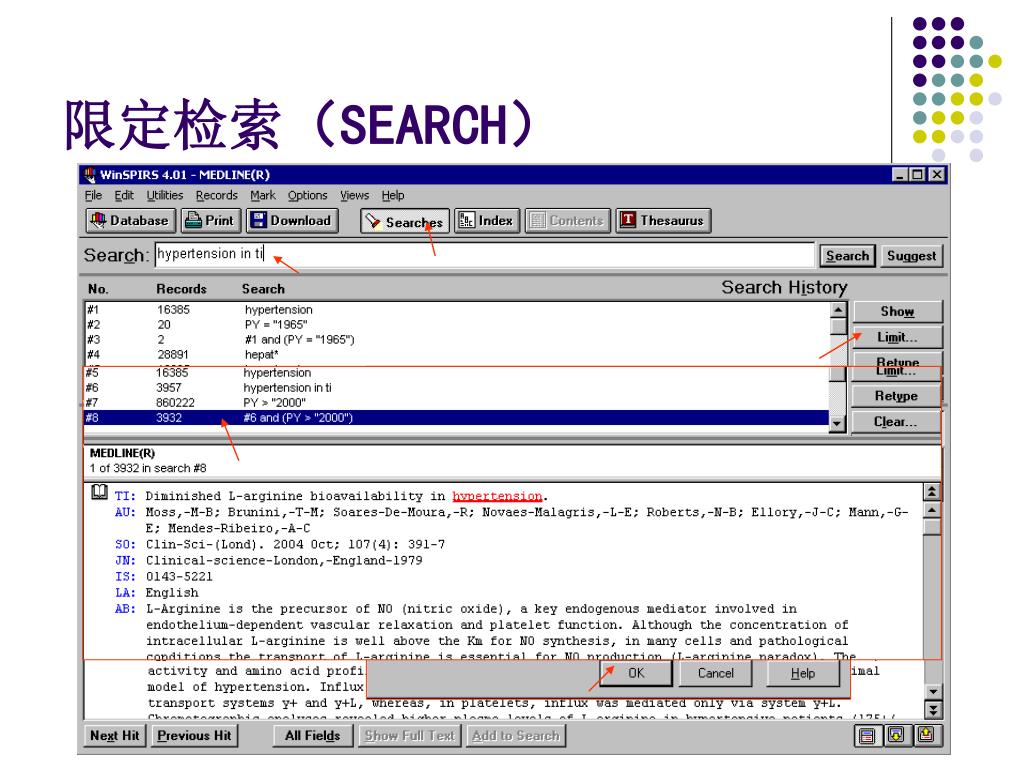
Task: Minimize the WinSPIRS window
Action: click(900, 174)
